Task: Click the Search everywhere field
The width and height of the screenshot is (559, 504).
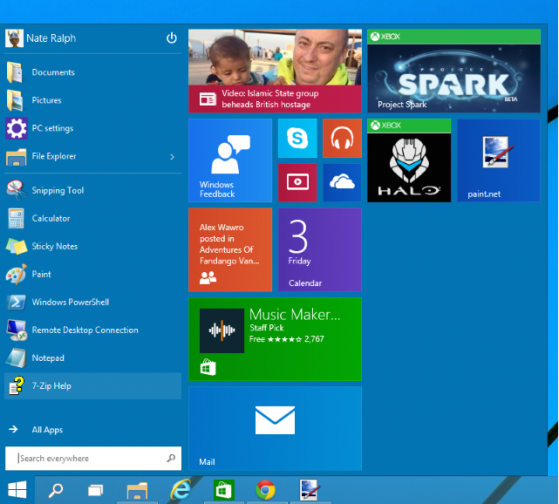Action: tap(93, 458)
